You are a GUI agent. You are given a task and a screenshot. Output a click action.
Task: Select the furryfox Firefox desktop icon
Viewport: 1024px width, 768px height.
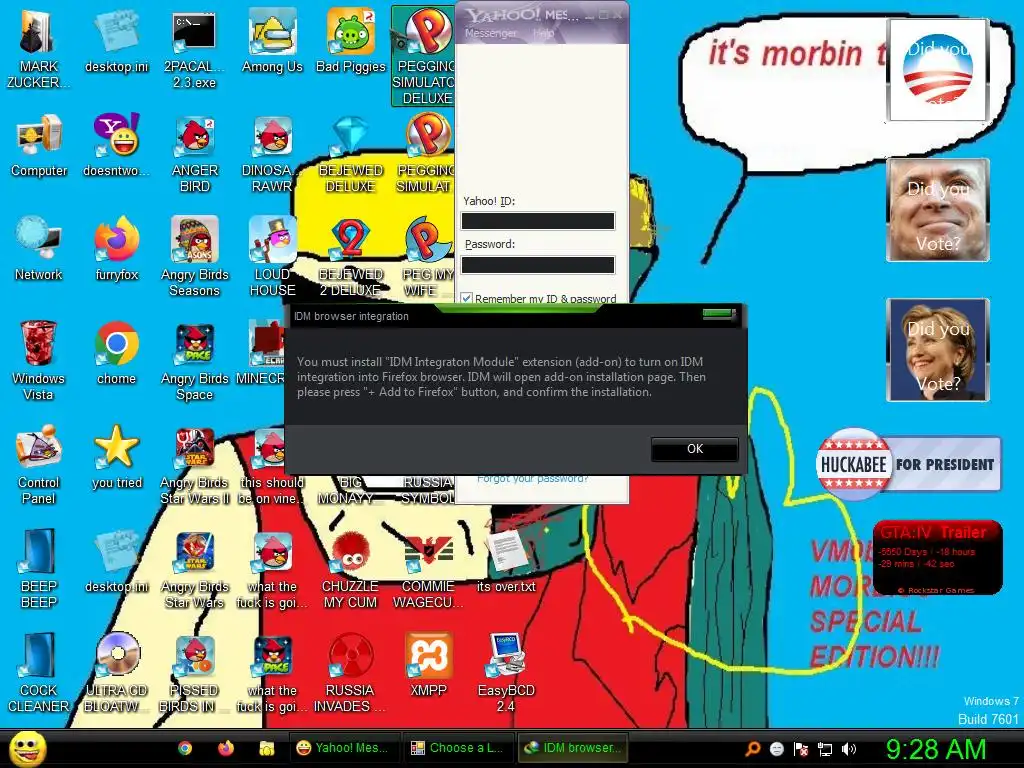pos(116,250)
